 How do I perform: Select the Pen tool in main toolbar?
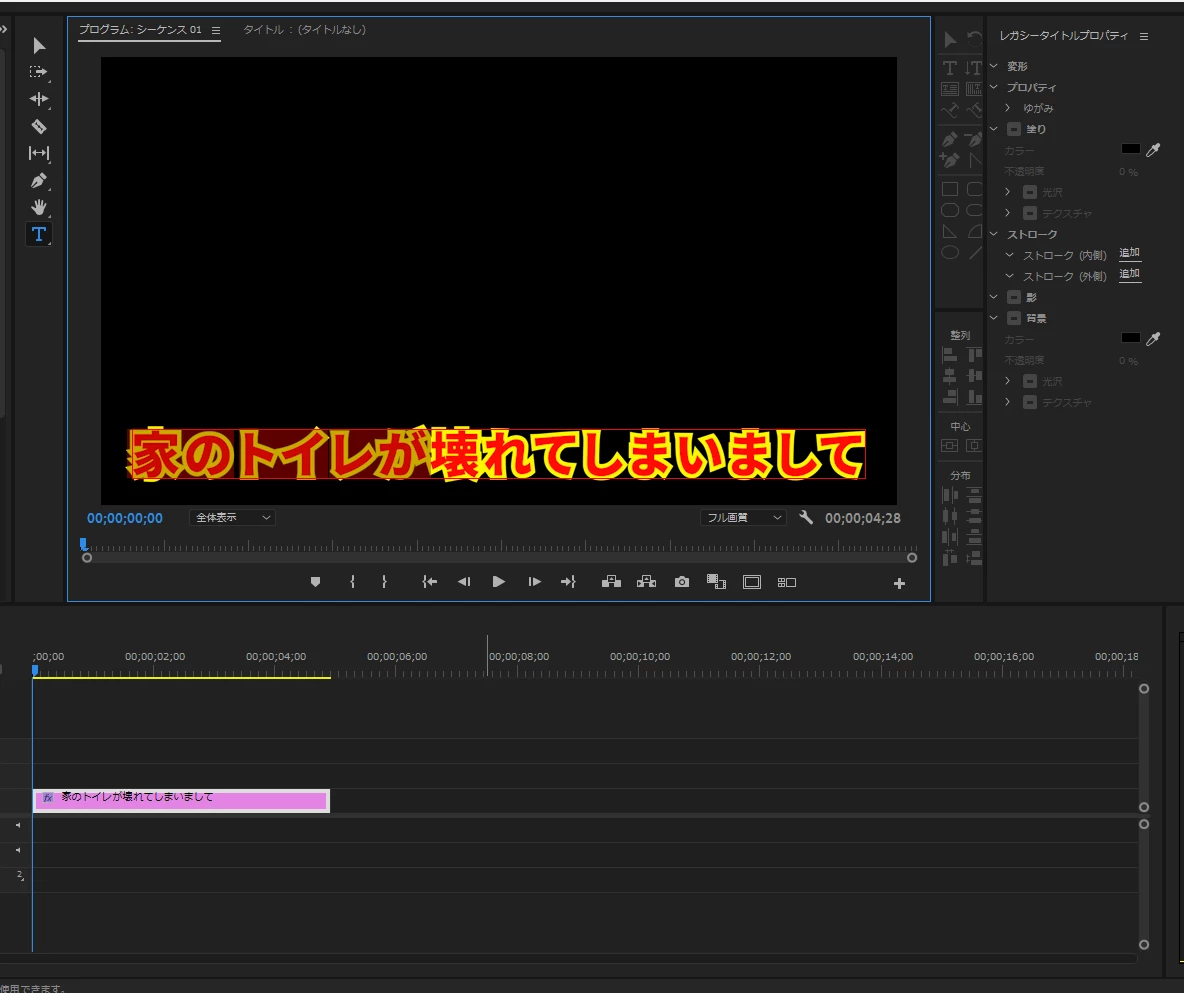pyautogui.click(x=39, y=180)
